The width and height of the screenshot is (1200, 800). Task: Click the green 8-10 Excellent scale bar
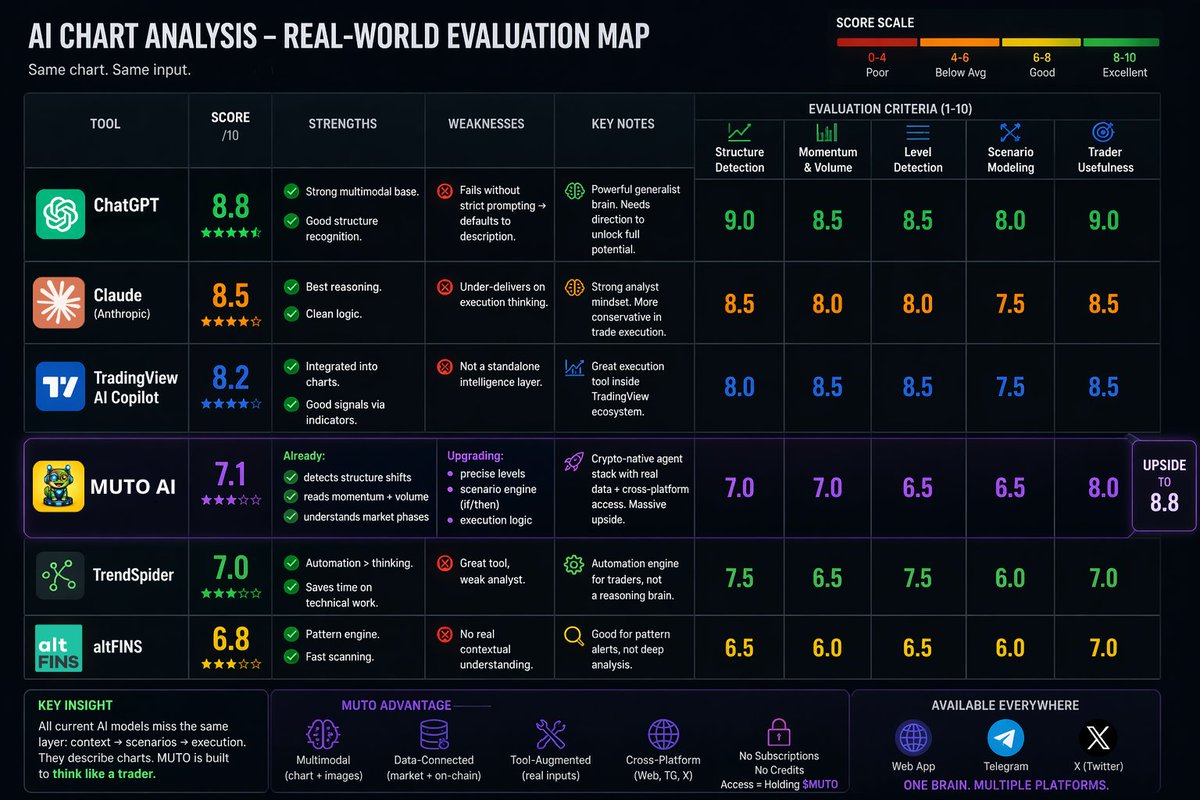1121,43
